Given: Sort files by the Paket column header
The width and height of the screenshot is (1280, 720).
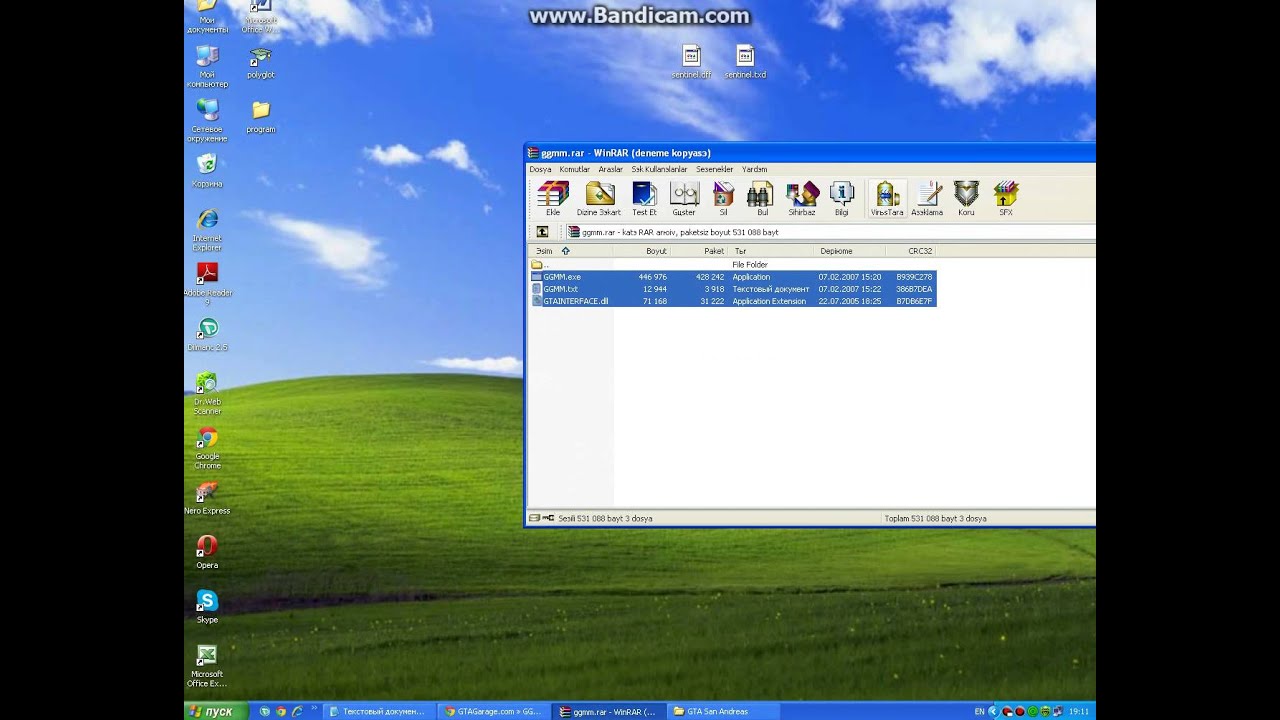Looking at the screenshot, I should (x=699, y=251).
